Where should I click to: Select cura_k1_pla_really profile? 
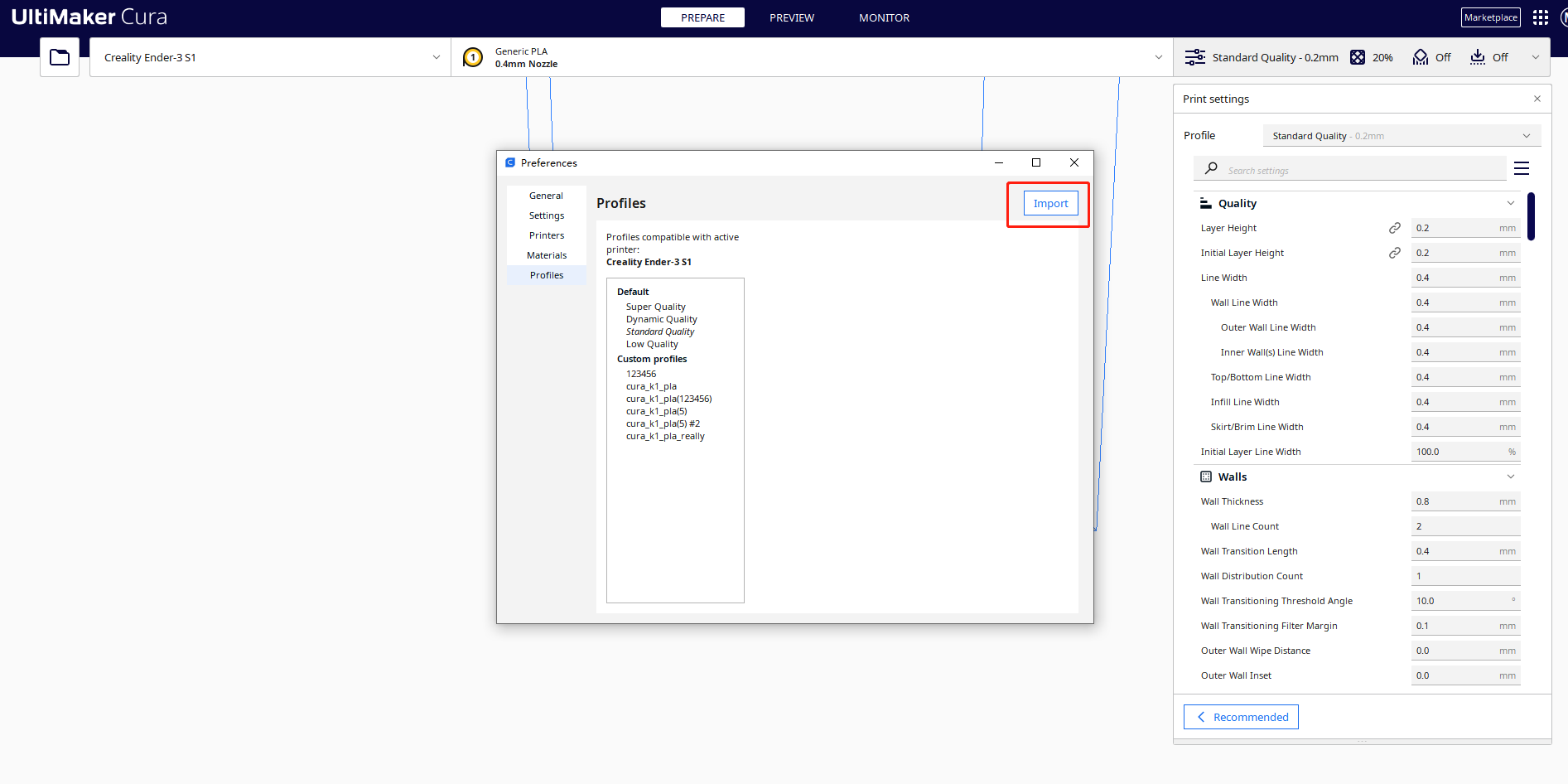(665, 436)
